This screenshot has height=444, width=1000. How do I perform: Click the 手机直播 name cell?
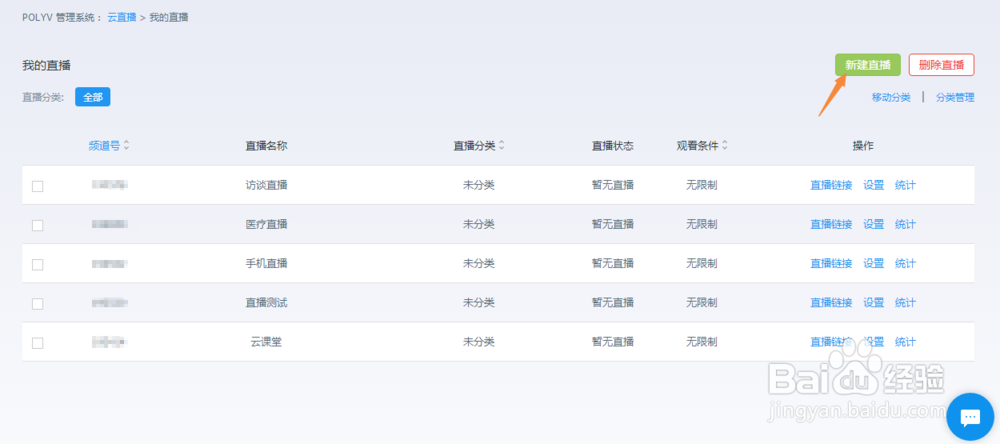pyautogui.click(x=267, y=263)
